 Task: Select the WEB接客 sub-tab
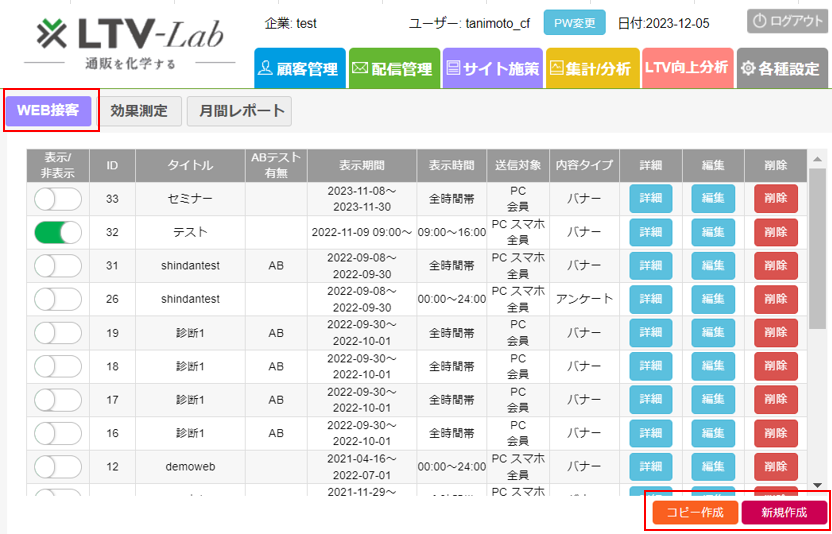coord(49,111)
